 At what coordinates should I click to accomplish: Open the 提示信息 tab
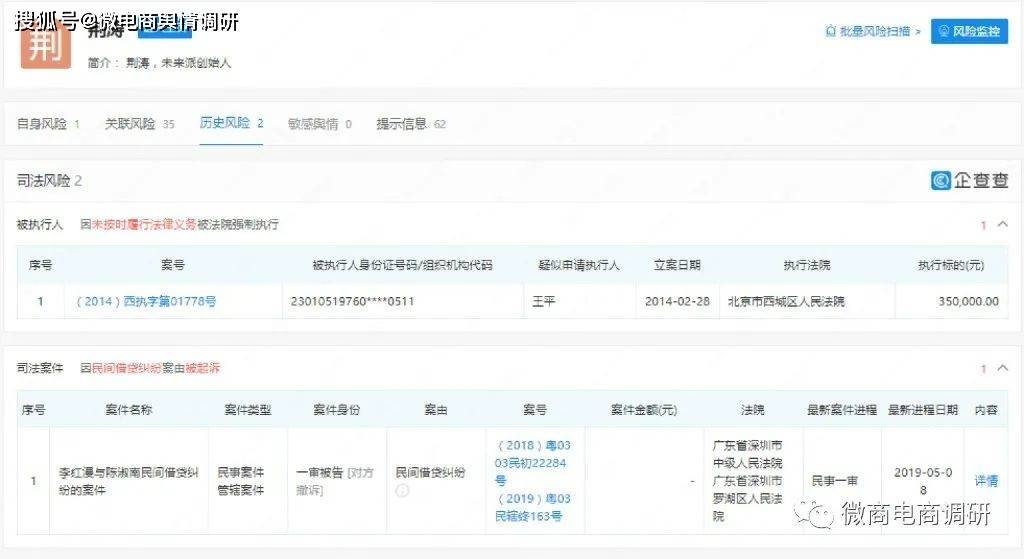pyautogui.click(x=401, y=124)
